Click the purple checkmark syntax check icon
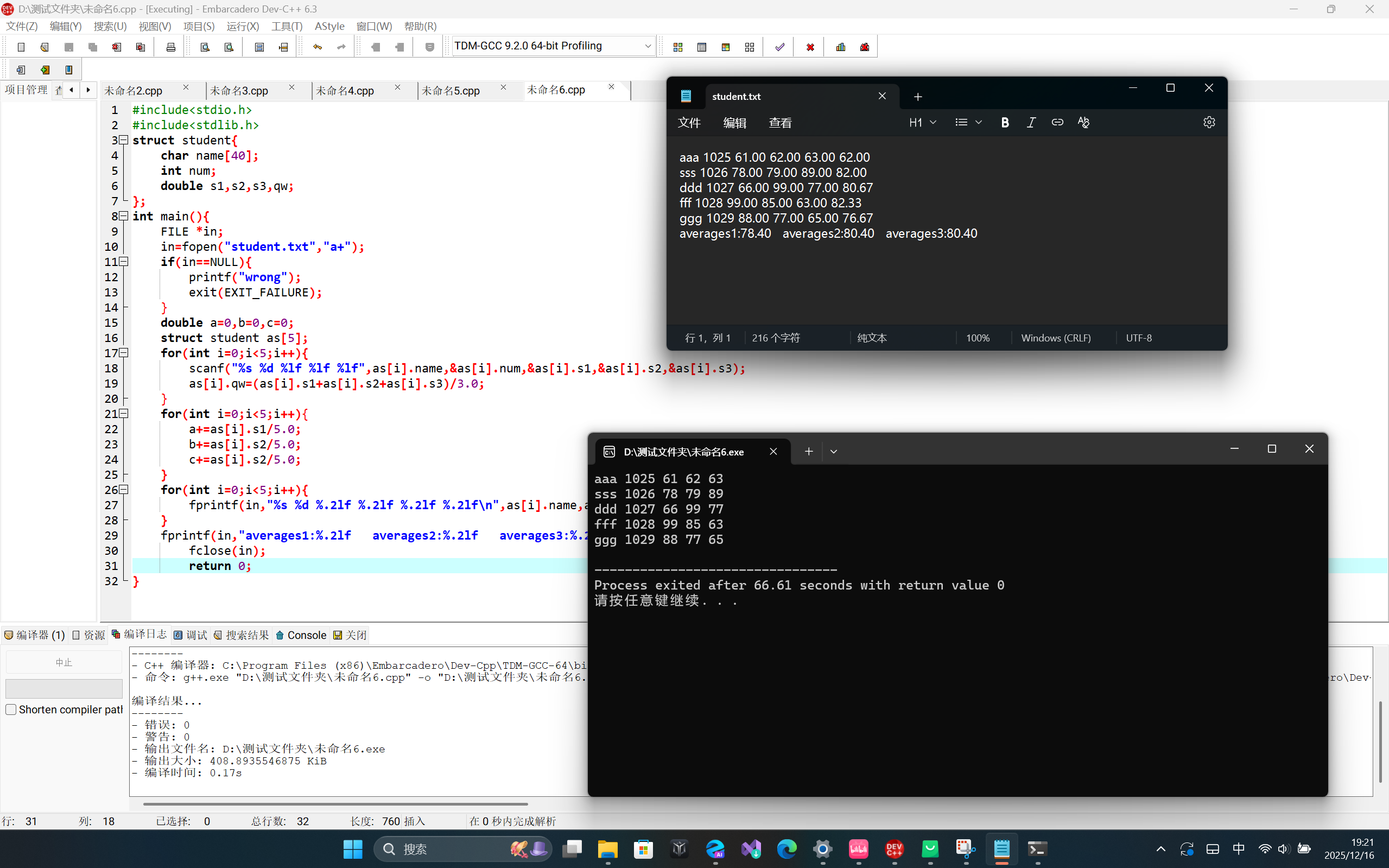Viewport: 1389px width, 868px height. click(779, 47)
